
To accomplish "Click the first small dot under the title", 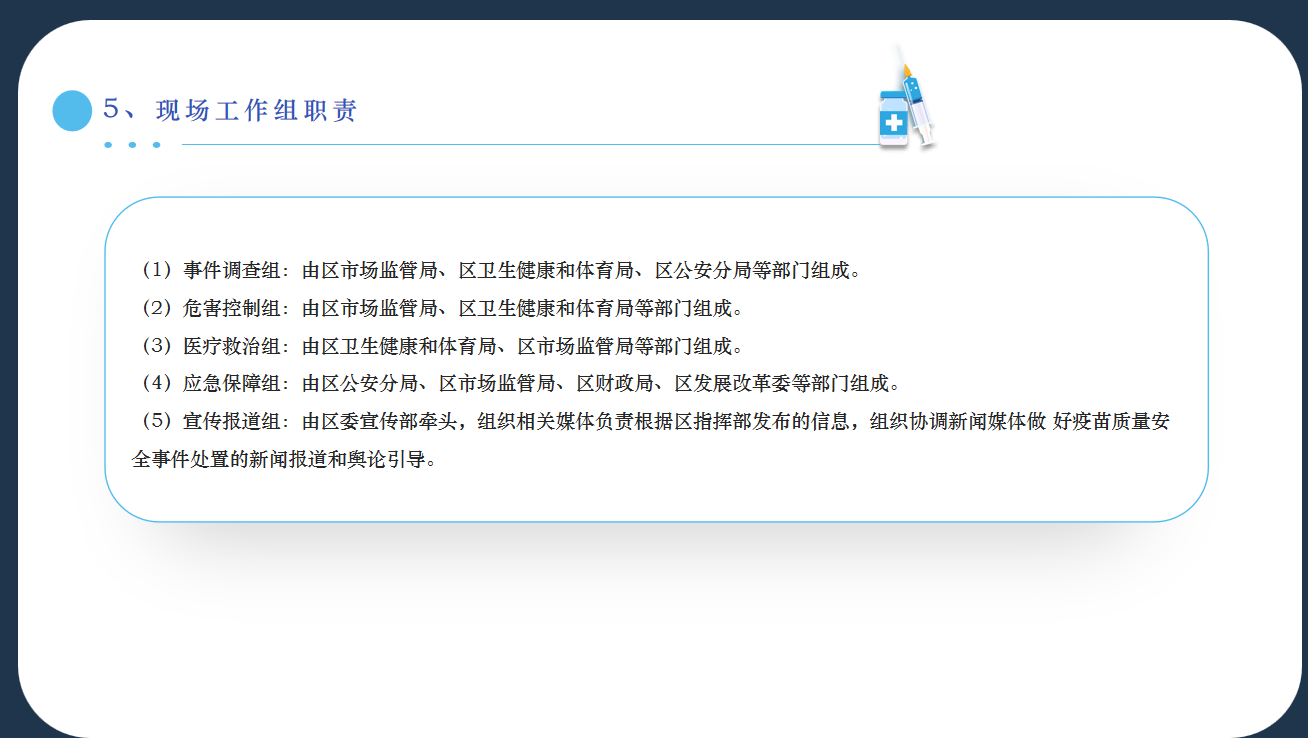I will click(108, 145).
